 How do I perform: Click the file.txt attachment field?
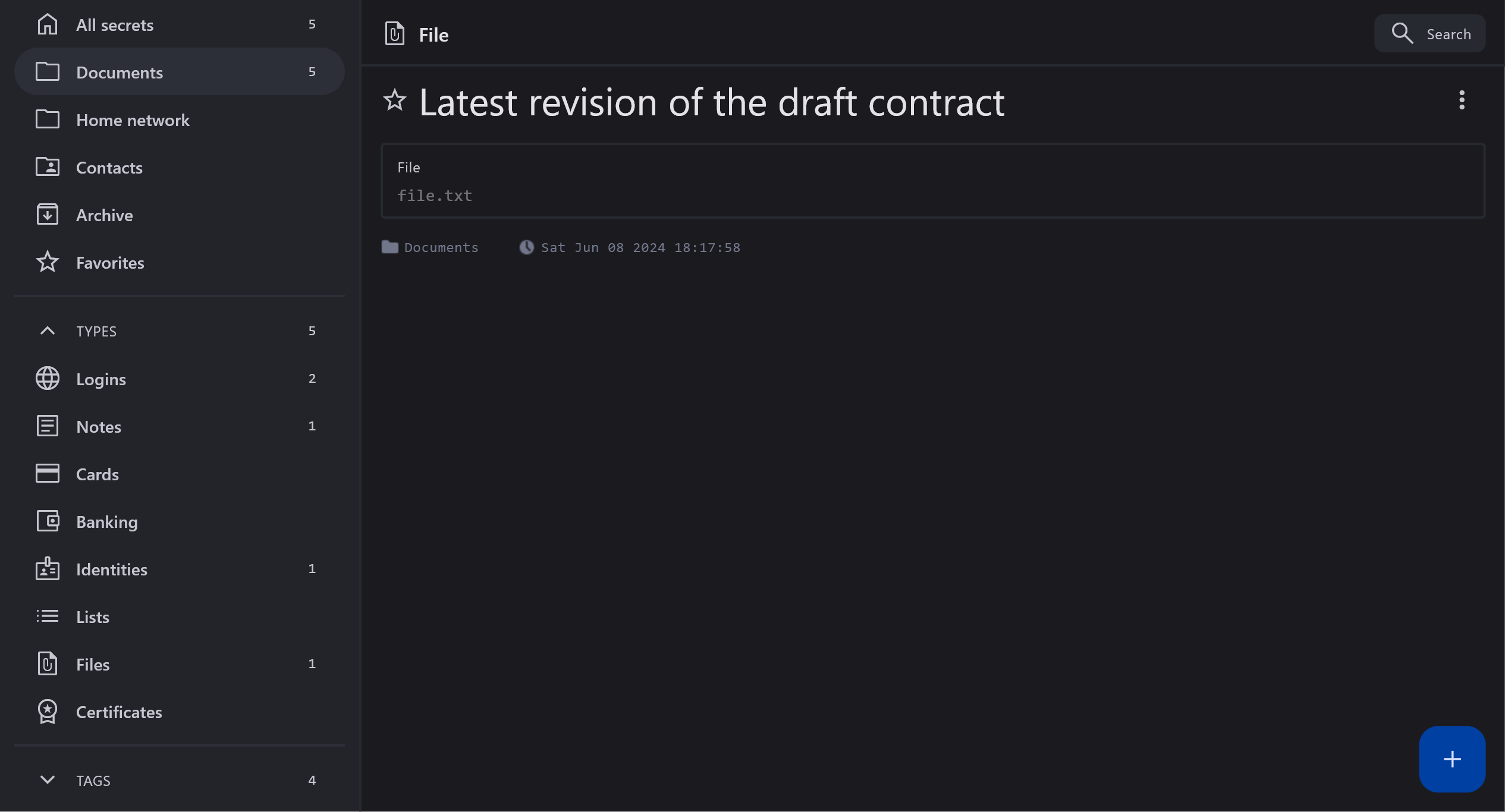[435, 196]
